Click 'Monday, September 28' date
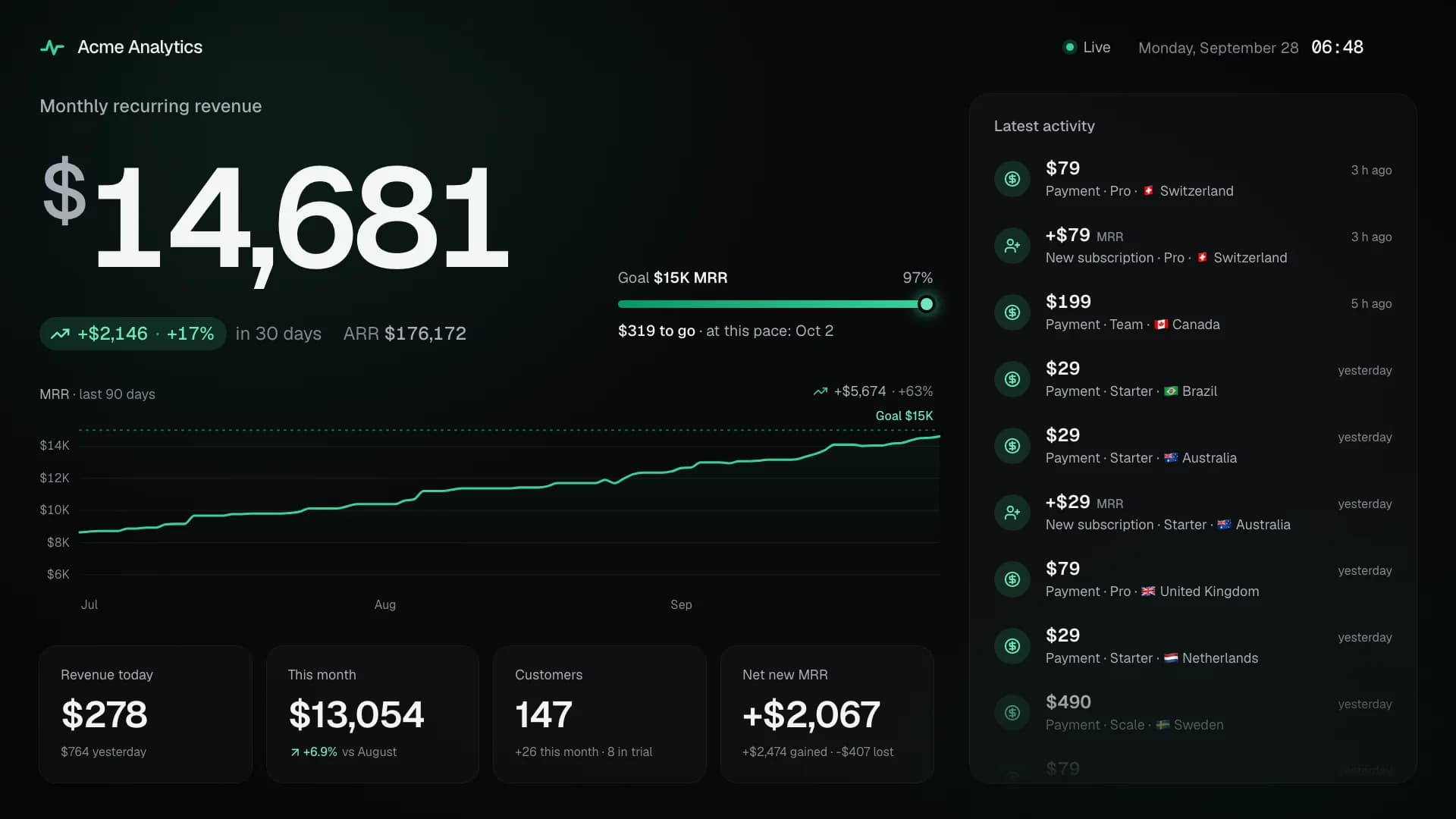Image resolution: width=1456 pixels, height=819 pixels. tap(1219, 48)
